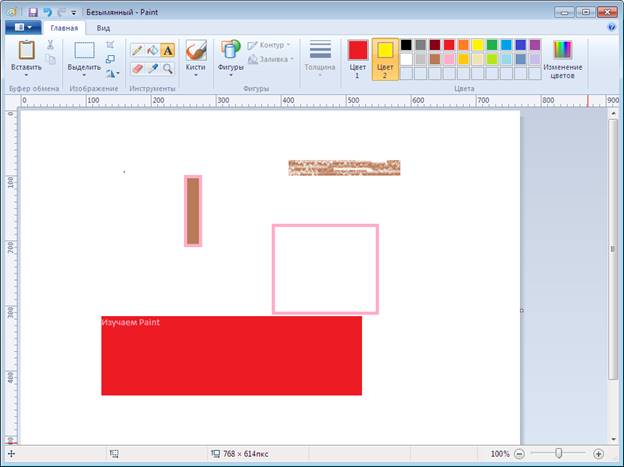
Task: Pick the white color swatch
Action: pyautogui.click(x=406, y=59)
